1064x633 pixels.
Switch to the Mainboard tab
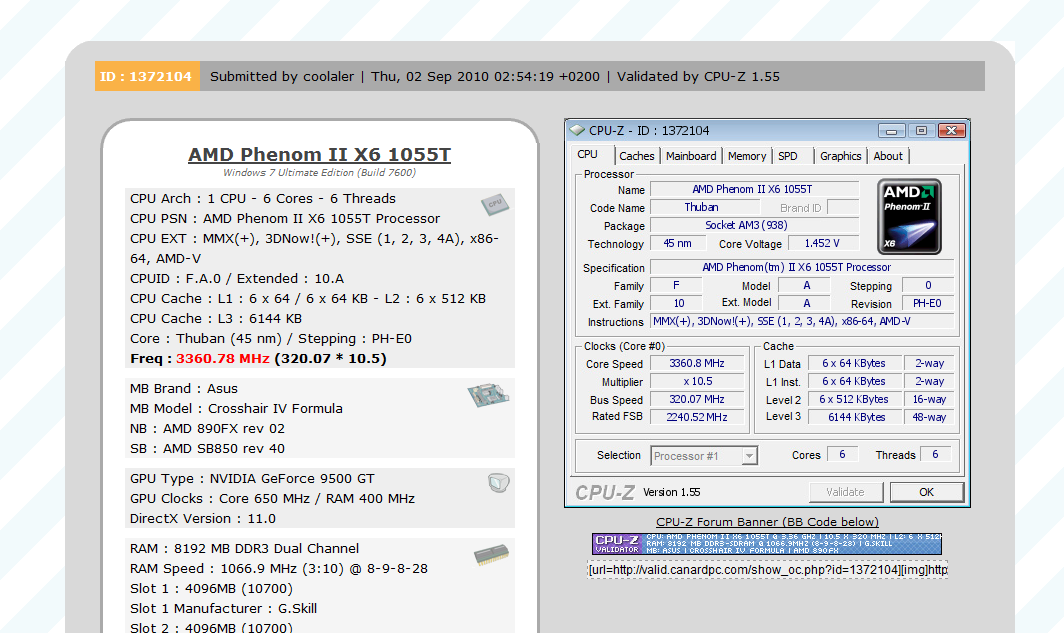pyautogui.click(x=691, y=156)
